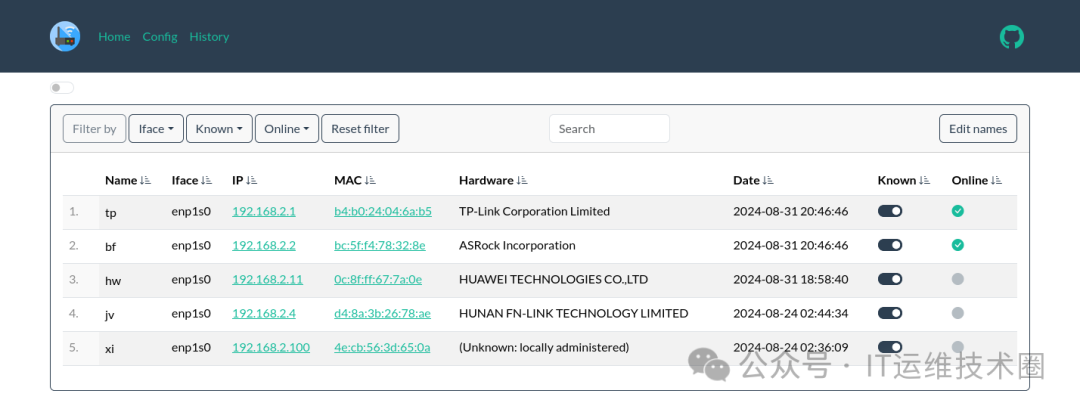Open IP link 192.168.2.1

[x=264, y=211]
